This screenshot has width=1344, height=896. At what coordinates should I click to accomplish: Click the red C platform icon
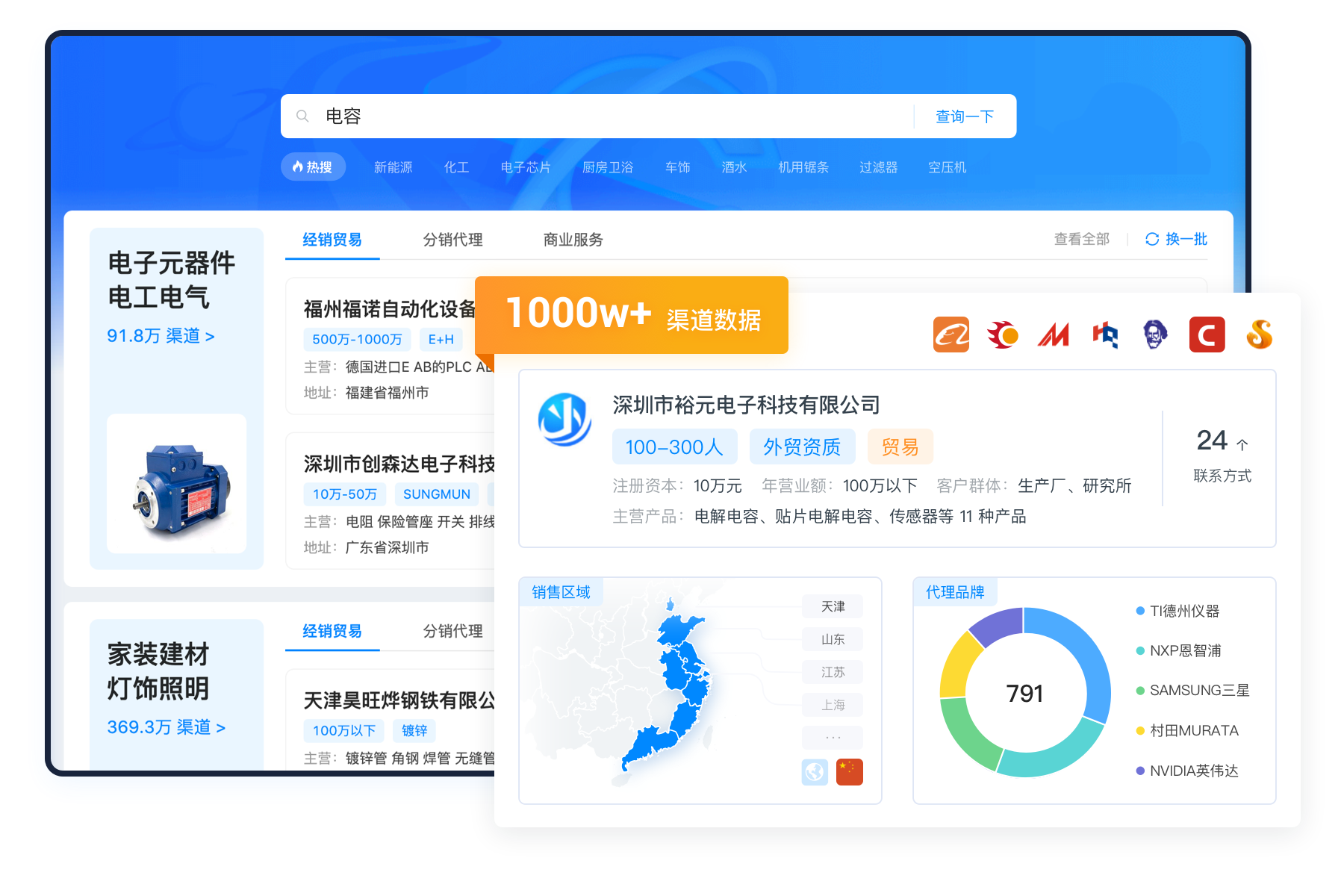tap(1207, 335)
